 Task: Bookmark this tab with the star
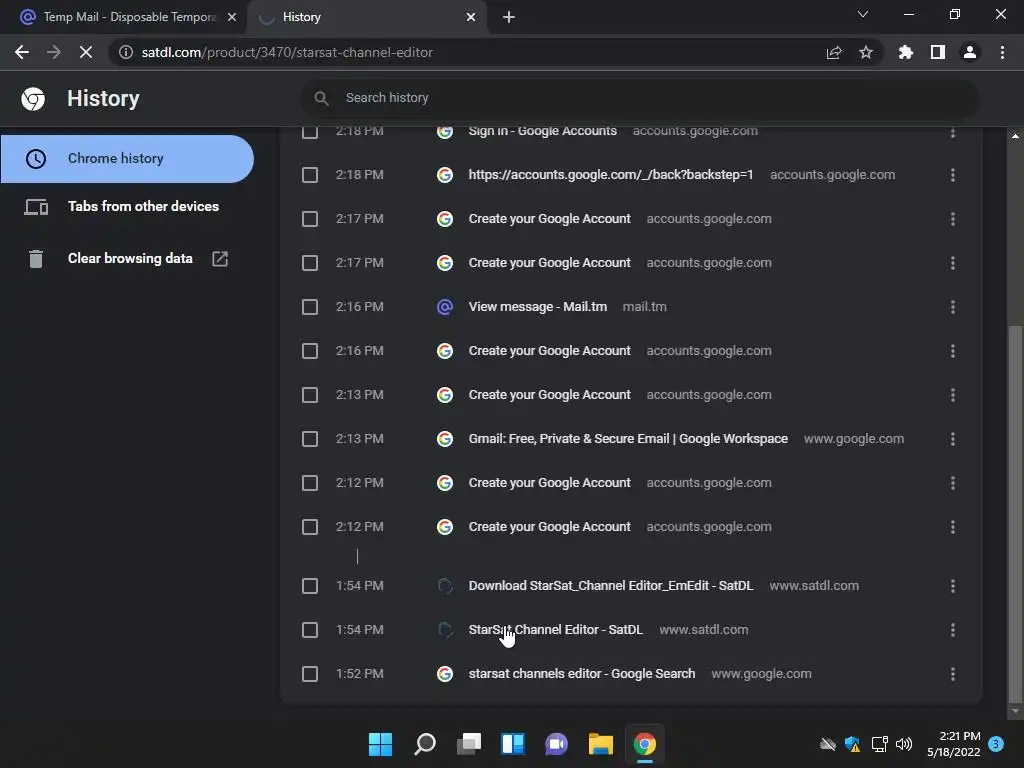click(866, 52)
